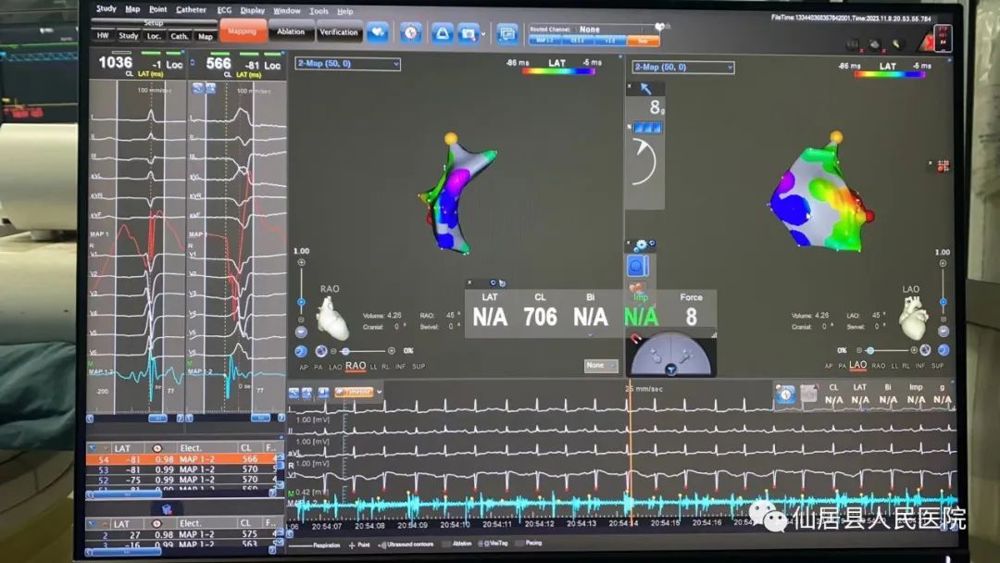Viewport: 1000px width, 563px height.
Task: Click the LAO heart orientation thumbnail
Action: coord(913,317)
